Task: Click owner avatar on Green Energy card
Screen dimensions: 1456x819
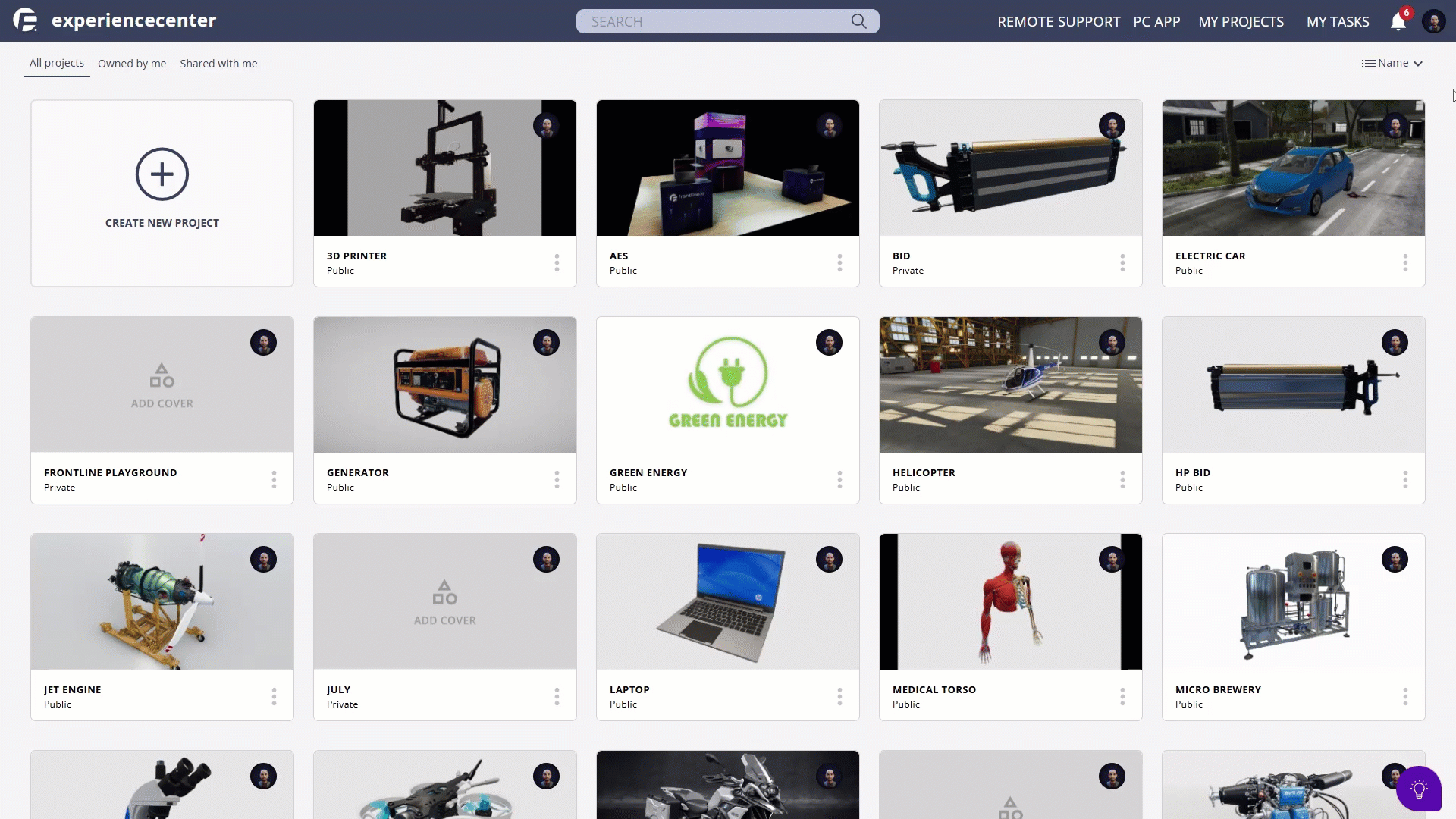Action: pyautogui.click(x=829, y=343)
